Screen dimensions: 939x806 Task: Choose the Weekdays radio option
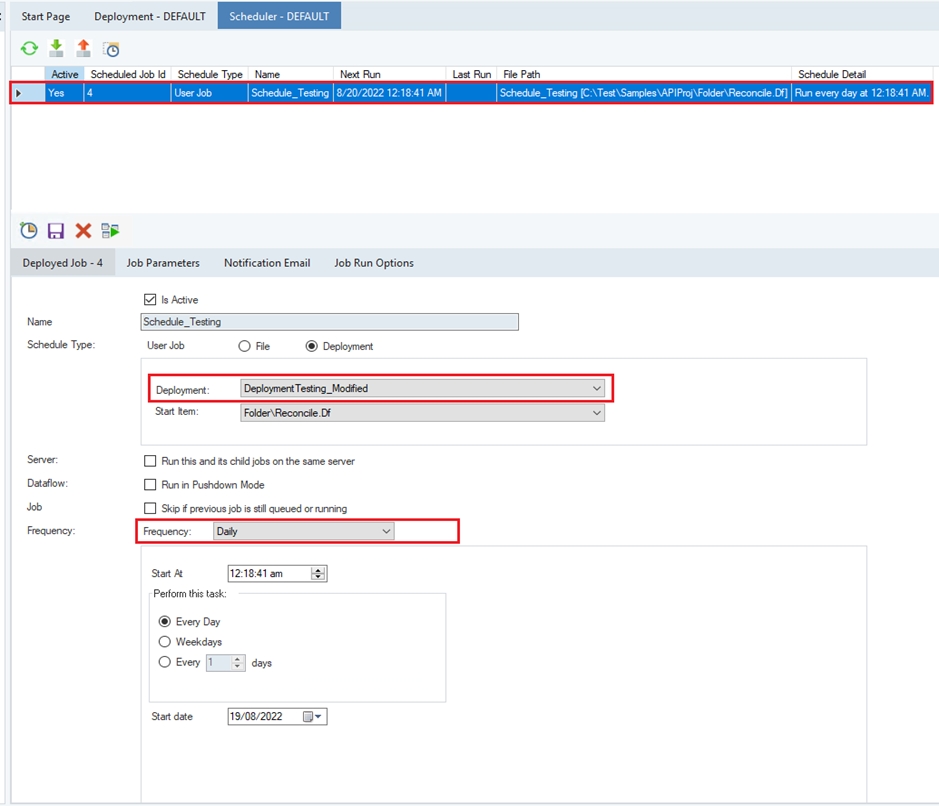165,642
